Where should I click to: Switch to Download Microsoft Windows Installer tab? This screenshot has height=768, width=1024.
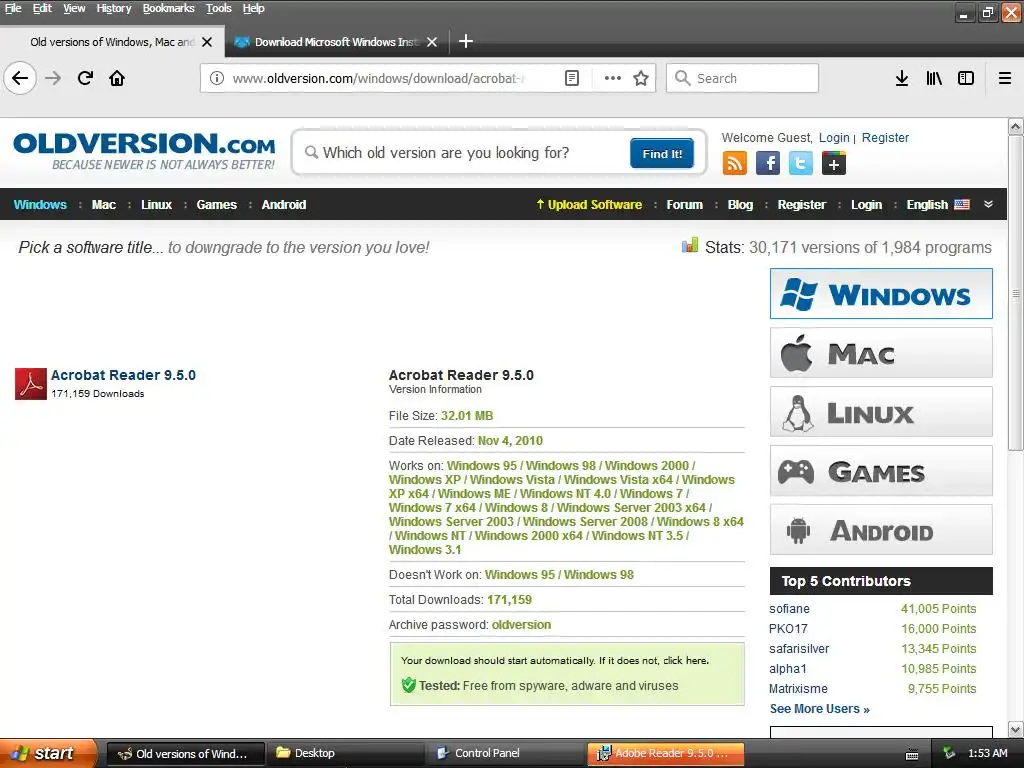(x=336, y=42)
